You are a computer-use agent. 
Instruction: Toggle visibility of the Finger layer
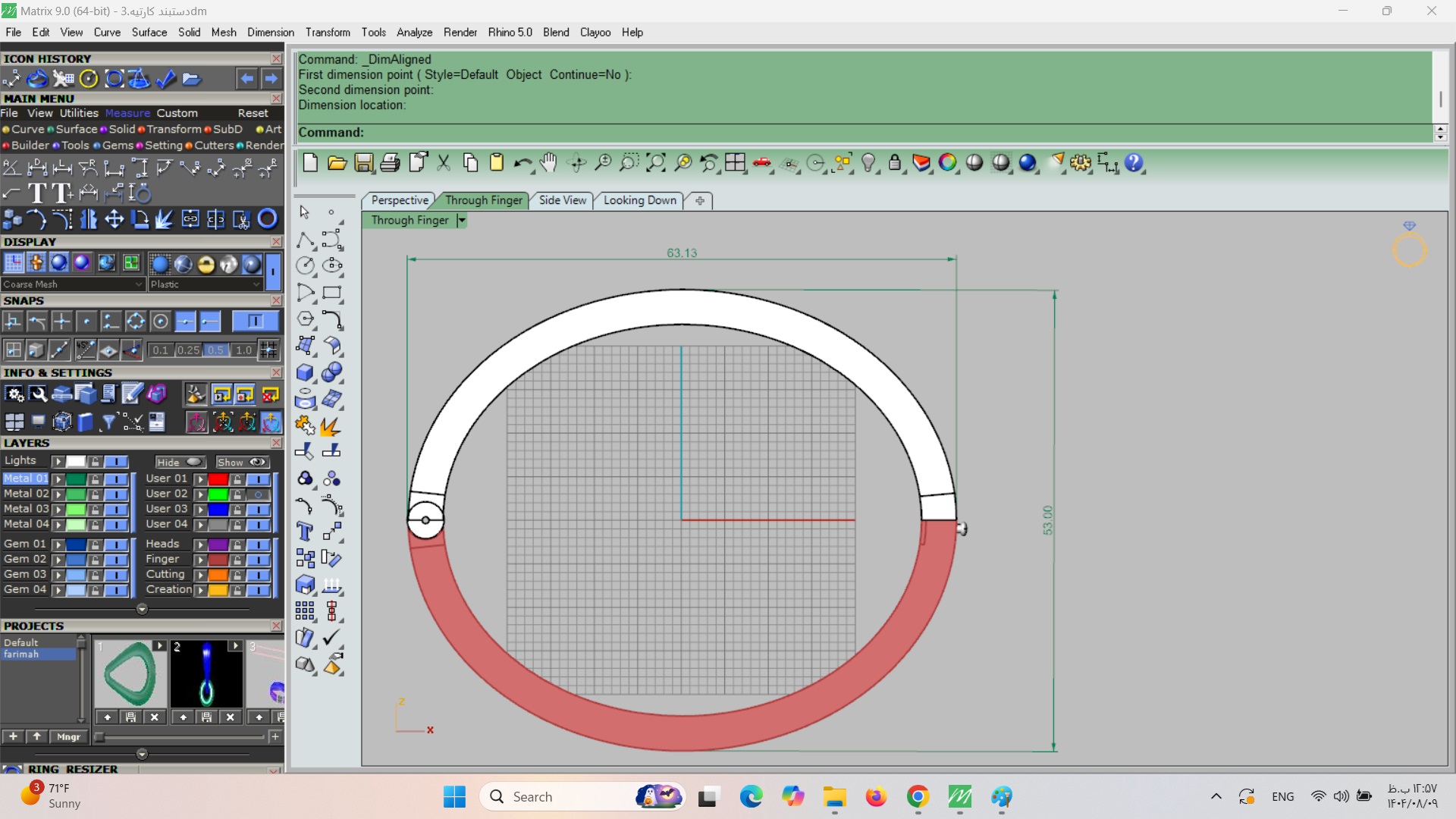pos(259,560)
